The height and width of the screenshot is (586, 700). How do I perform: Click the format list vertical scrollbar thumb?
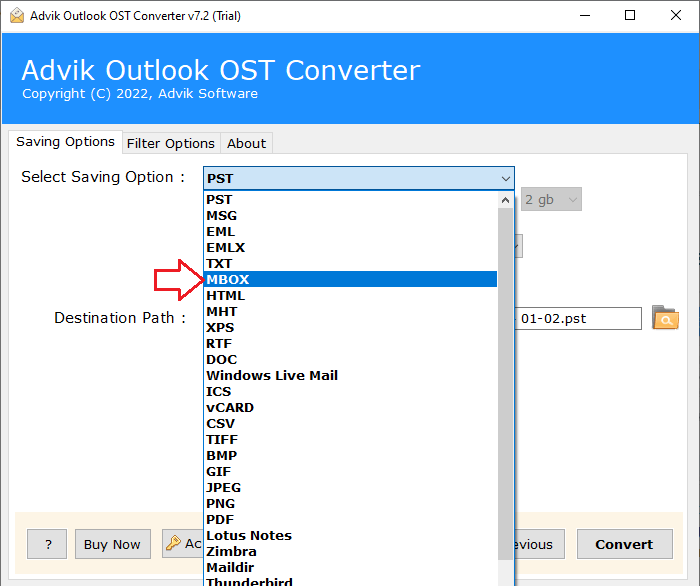505,384
